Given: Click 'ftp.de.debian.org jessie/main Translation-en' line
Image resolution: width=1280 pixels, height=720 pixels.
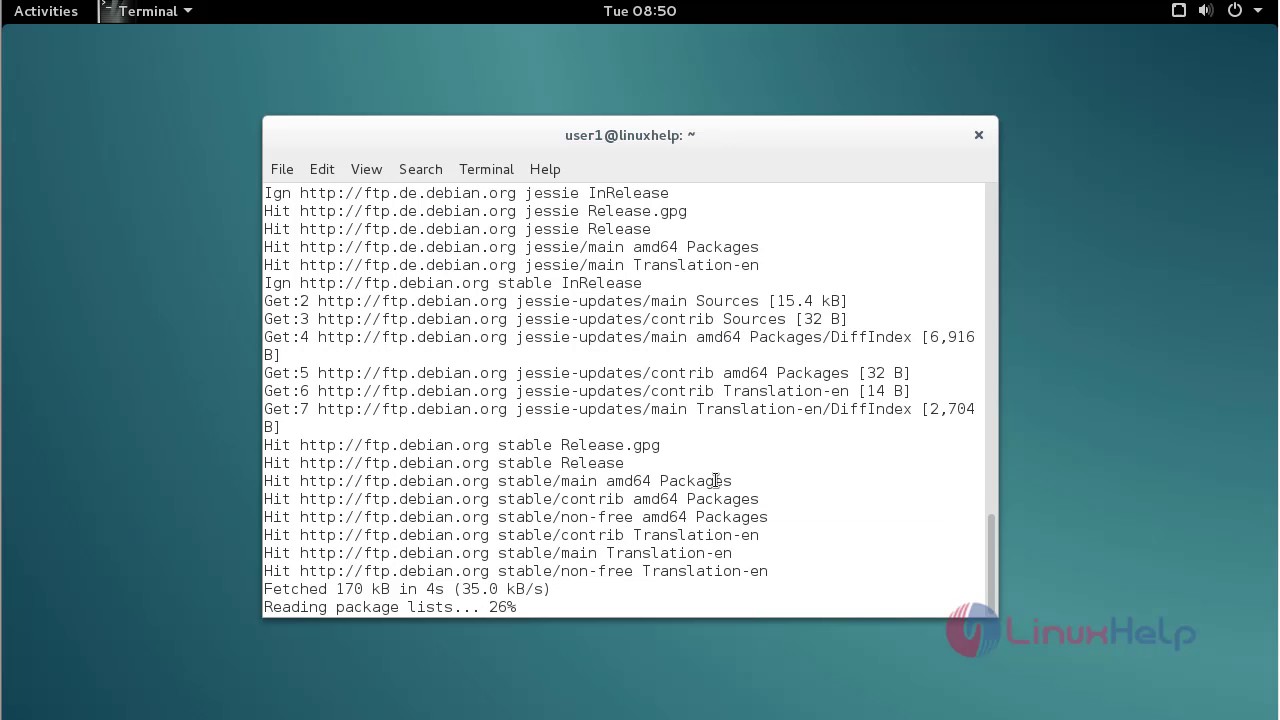Looking at the screenshot, I should 511,265.
